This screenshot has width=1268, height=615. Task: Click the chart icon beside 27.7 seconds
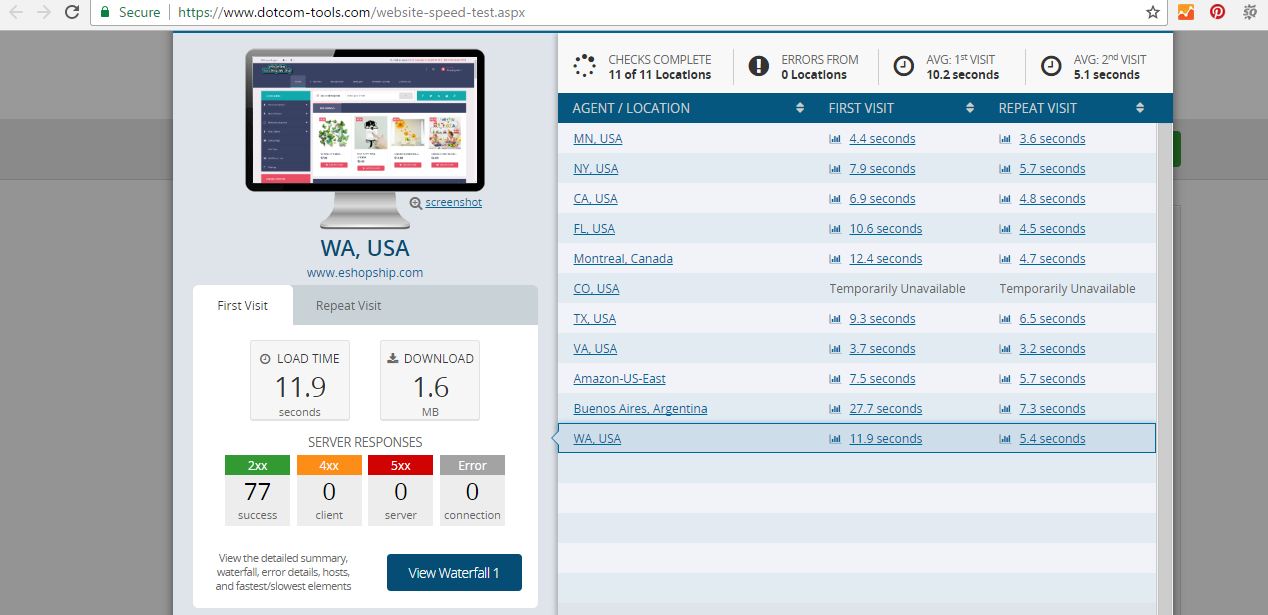coord(835,409)
